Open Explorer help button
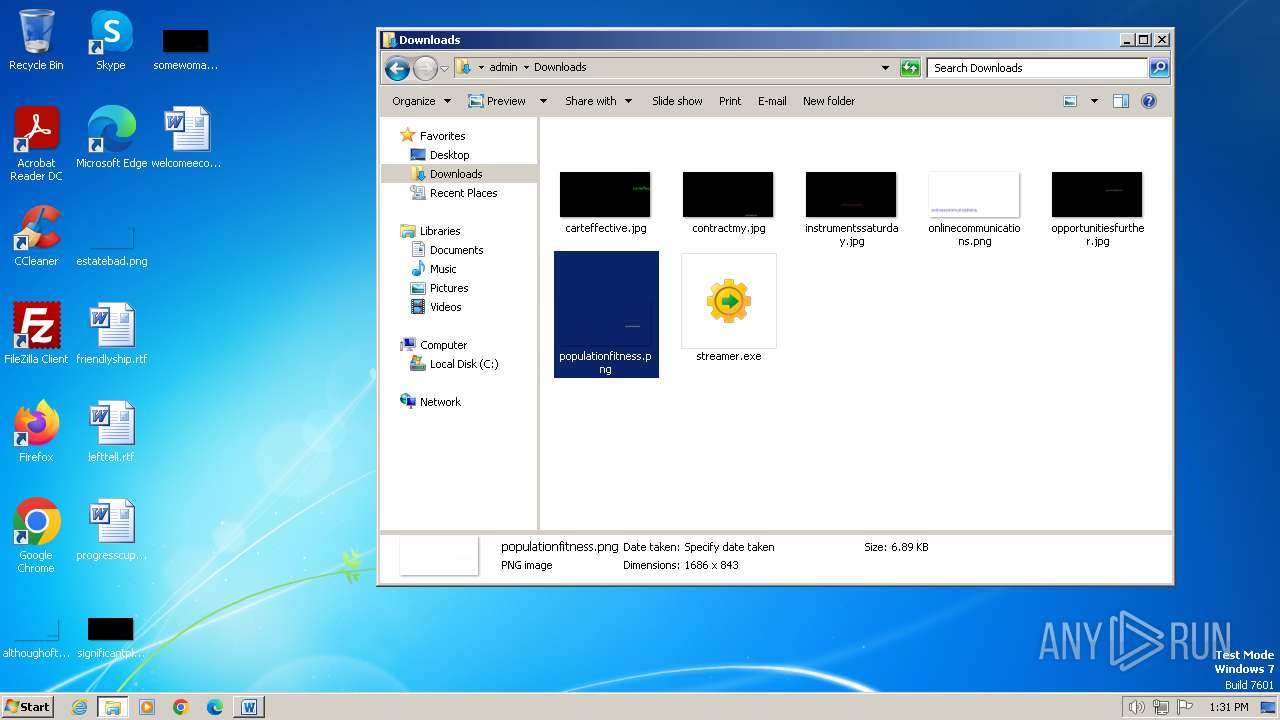1280x720 pixels. click(x=1149, y=101)
